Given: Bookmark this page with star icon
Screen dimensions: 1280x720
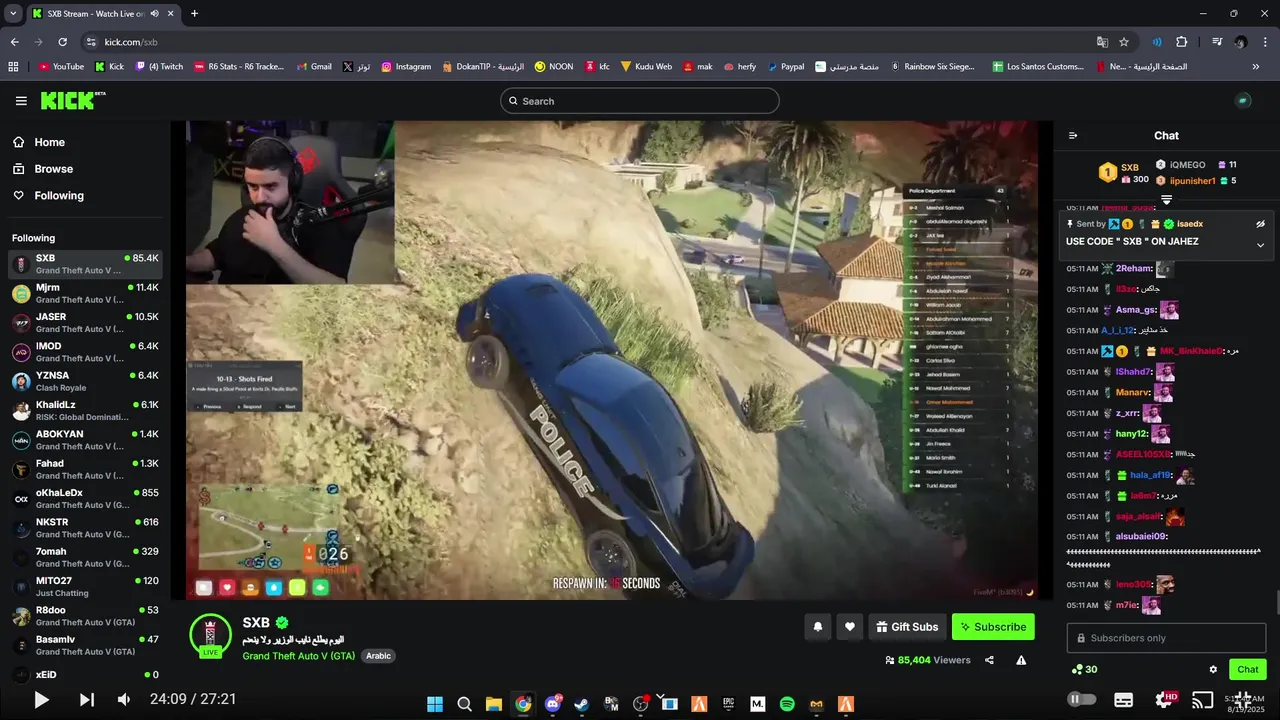Looking at the screenshot, I should click(x=1124, y=42).
